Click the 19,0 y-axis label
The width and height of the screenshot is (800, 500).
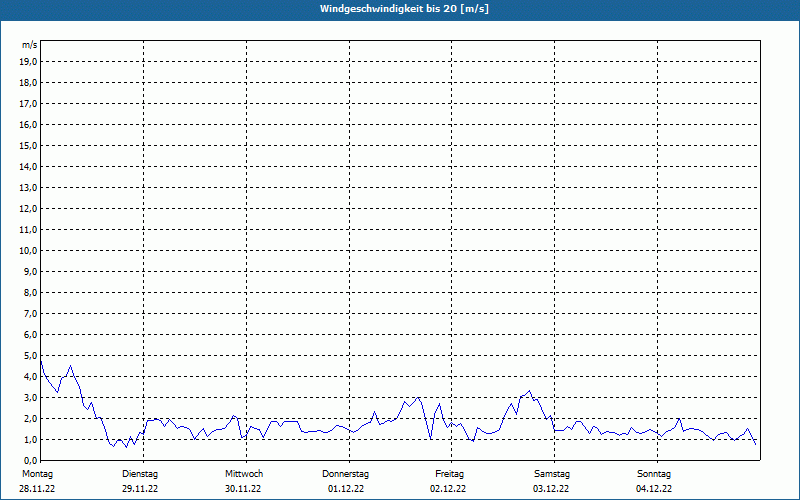(28, 62)
